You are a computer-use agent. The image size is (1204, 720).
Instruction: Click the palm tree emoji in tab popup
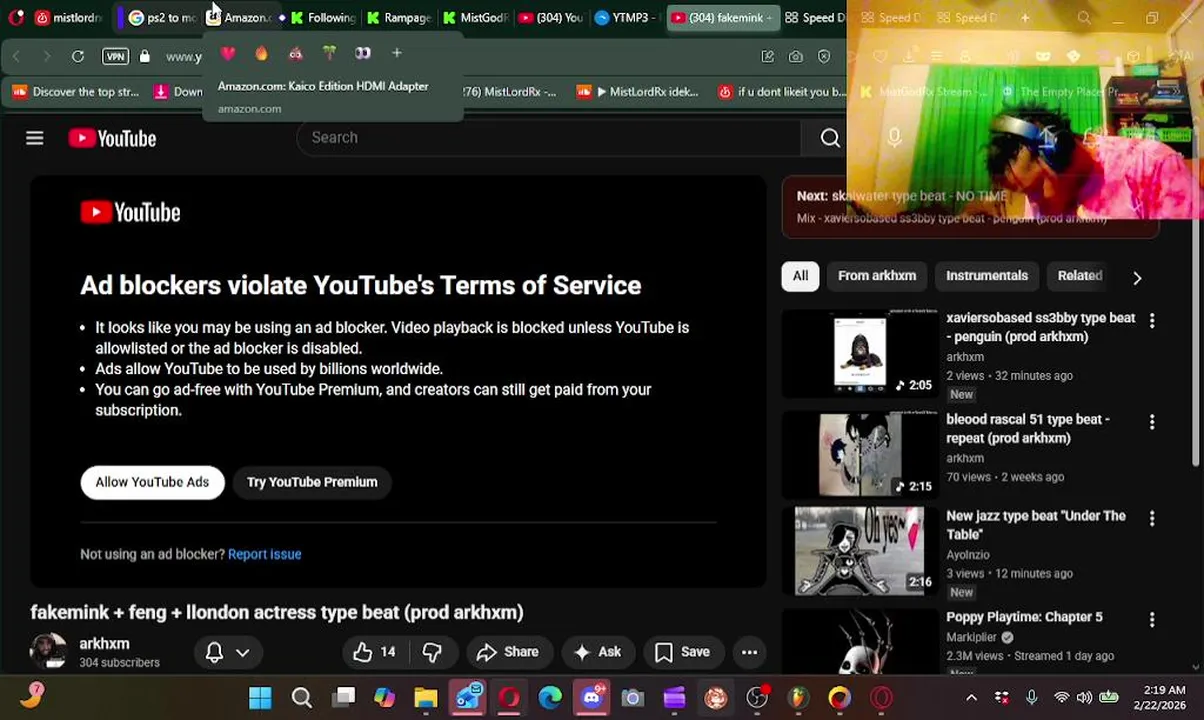click(x=329, y=53)
